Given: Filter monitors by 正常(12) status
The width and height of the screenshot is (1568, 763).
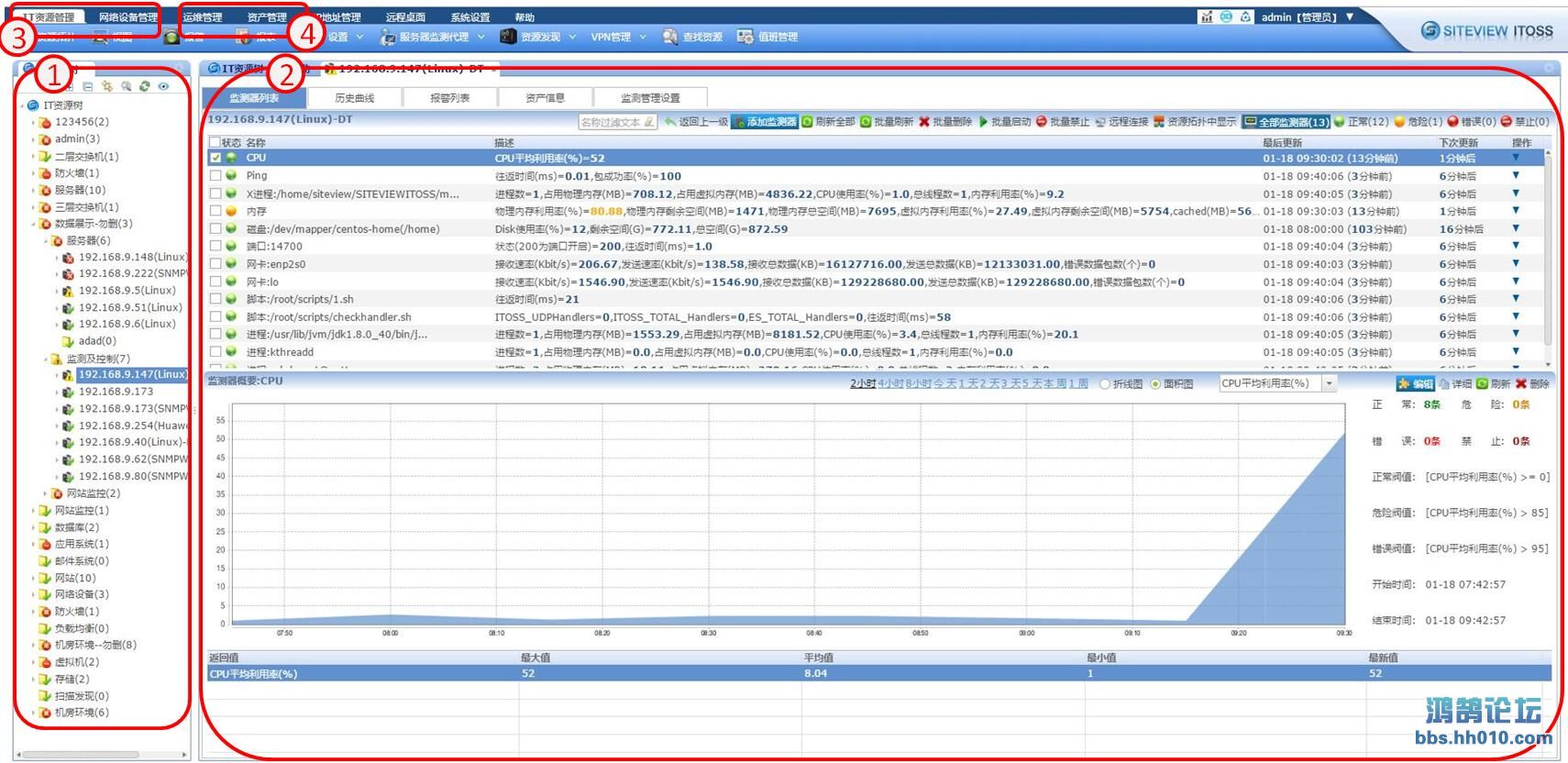Looking at the screenshot, I should pyautogui.click(x=1362, y=121).
